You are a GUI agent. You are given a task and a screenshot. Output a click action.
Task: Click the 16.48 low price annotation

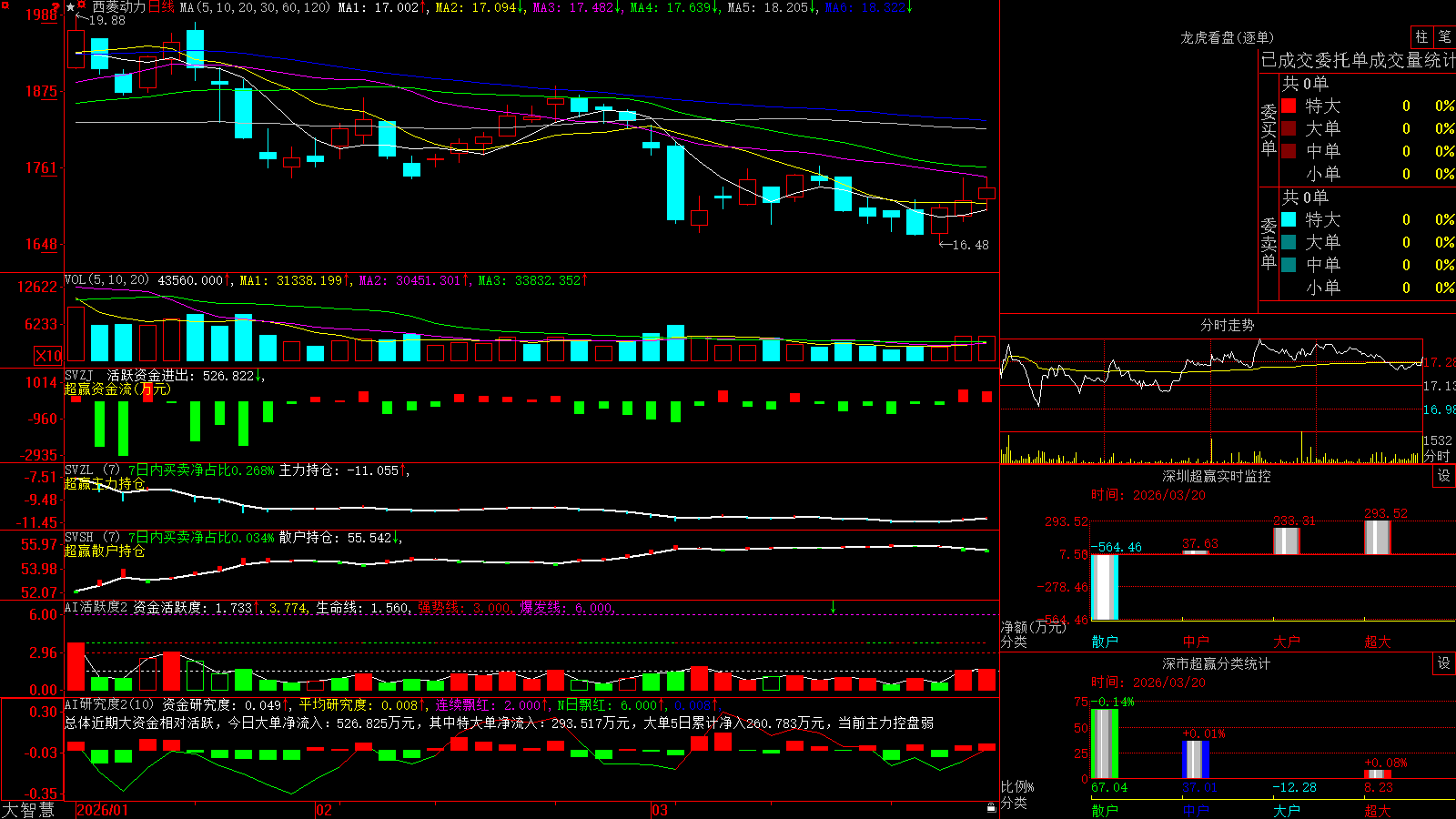click(x=970, y=245)
